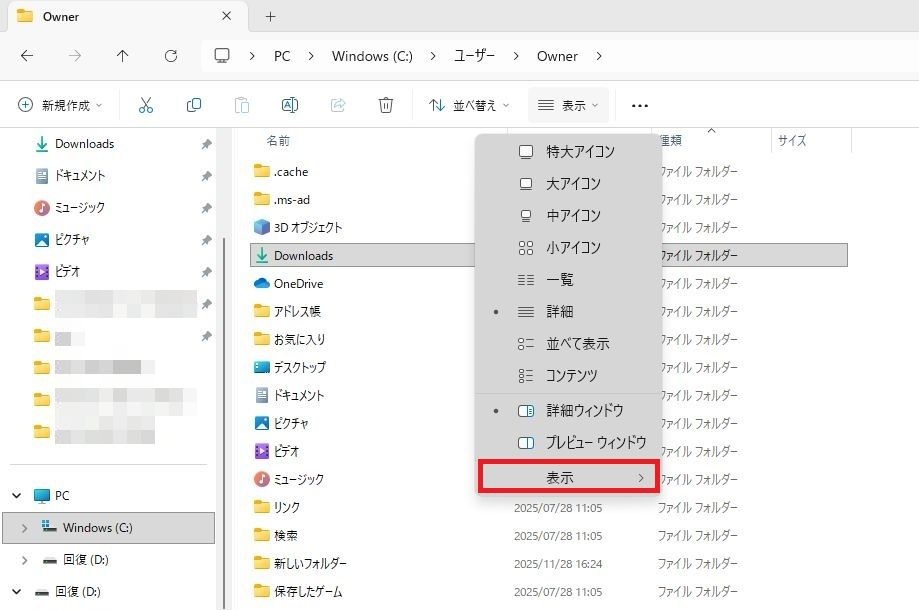Click the Rename icon in toolbar

290,105
